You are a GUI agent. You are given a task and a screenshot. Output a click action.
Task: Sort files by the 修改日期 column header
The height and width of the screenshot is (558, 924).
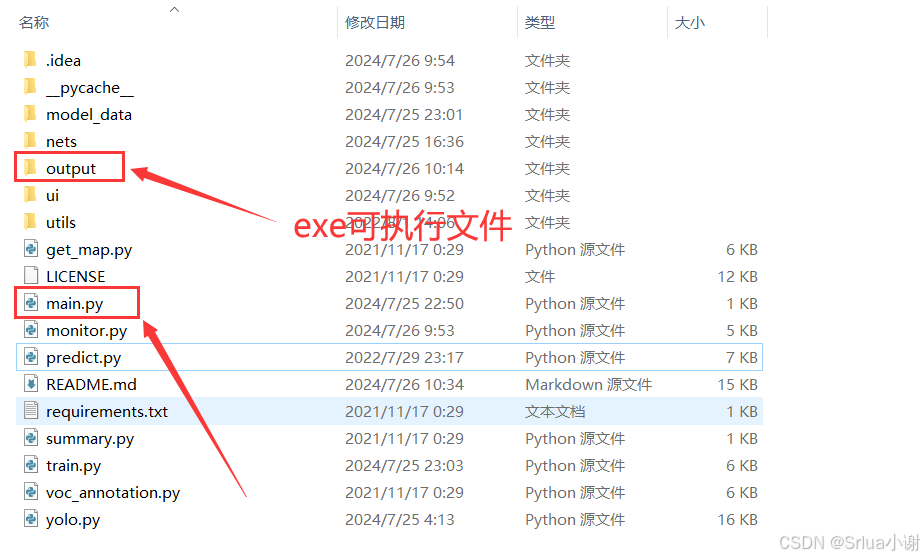[x=375, y=22]
